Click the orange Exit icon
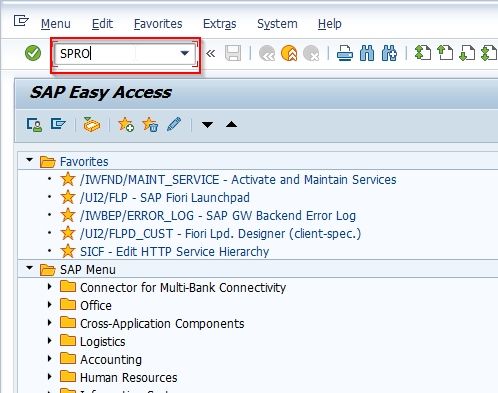 click(x=289, y=53)
